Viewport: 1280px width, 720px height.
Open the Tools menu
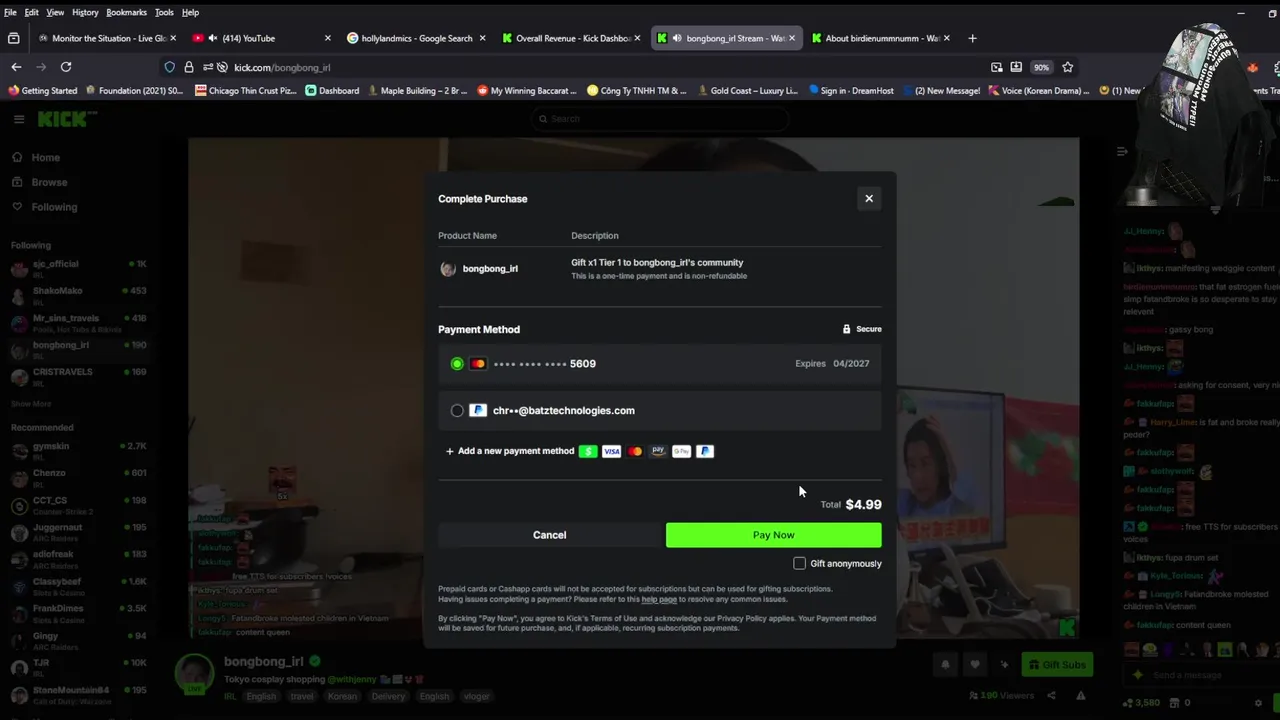164,12
